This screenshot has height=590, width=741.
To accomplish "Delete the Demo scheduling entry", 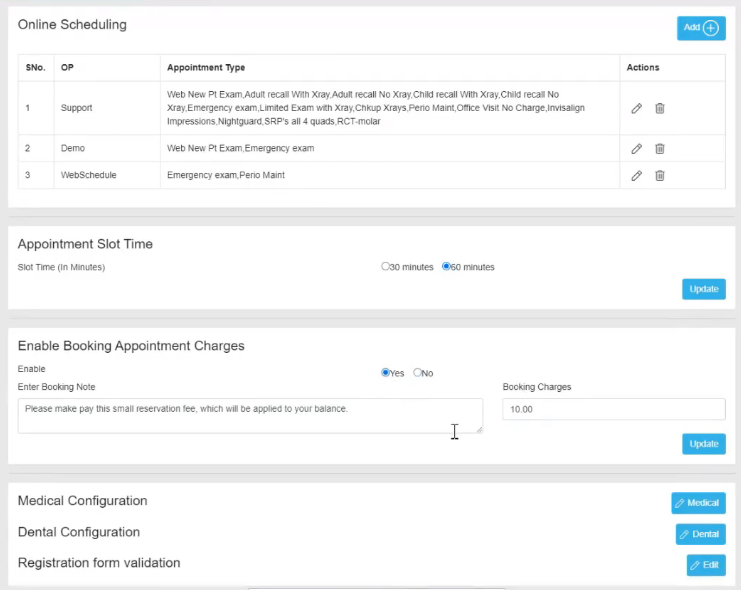I will click(x=660, y=148).
